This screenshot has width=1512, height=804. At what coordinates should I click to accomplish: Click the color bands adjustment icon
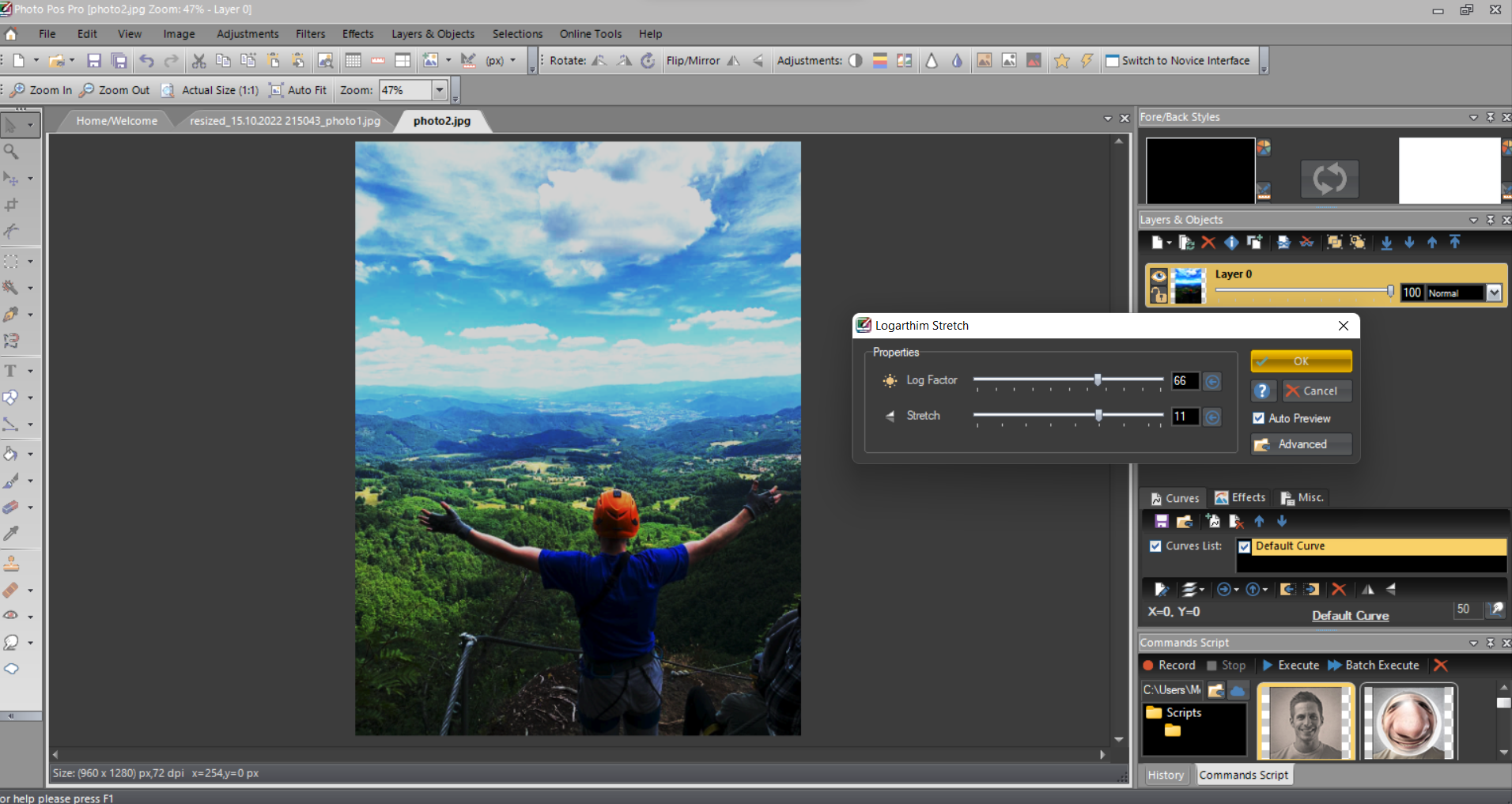pyautogui.click(x=880, y=61)
